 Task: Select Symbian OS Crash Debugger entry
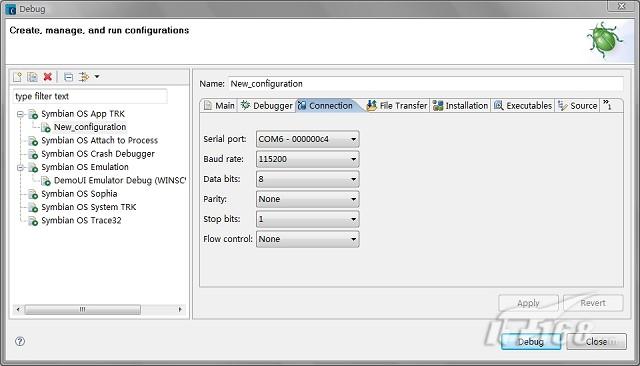pos(98,154)
